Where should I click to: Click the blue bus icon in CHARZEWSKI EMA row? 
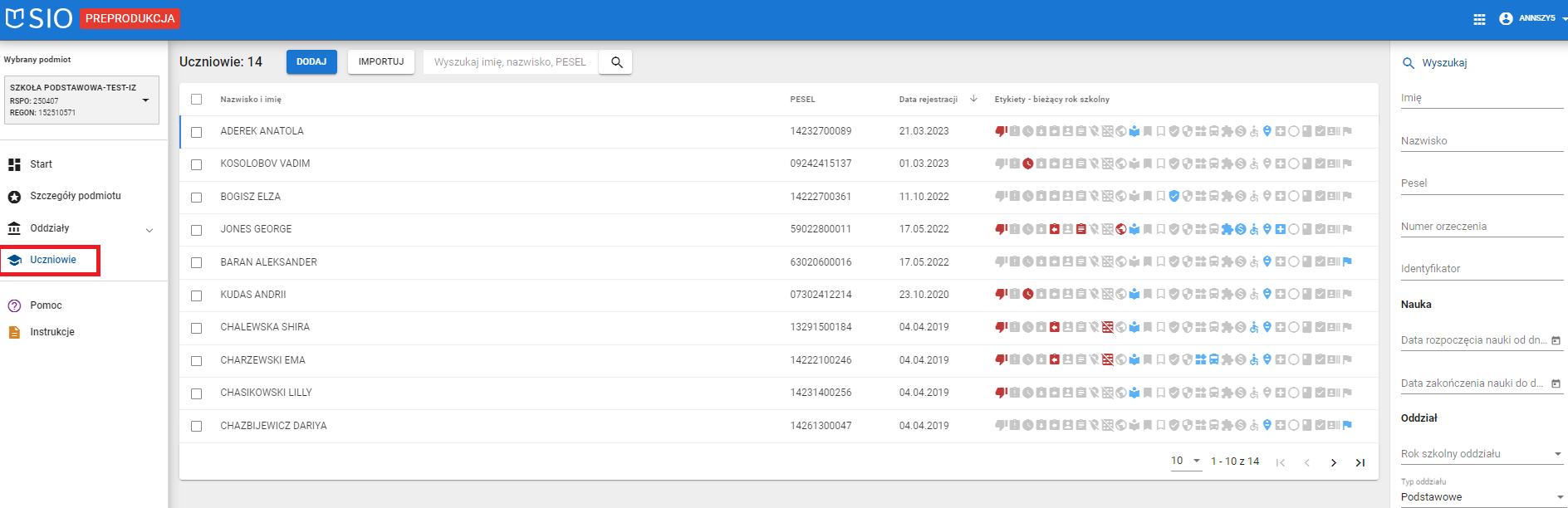[1213, 359]
